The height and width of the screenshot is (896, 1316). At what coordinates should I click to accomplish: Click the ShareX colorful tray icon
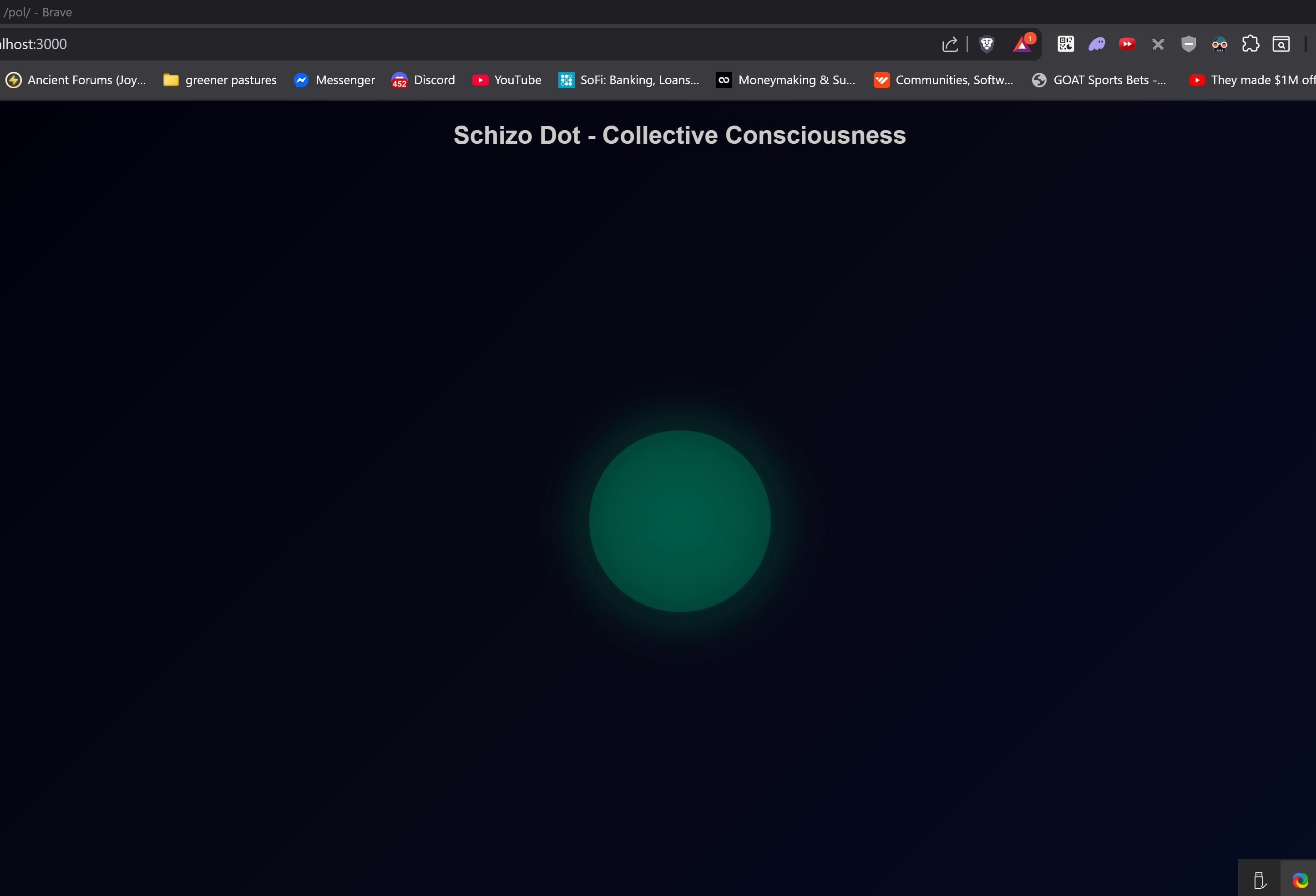point(1300,880)
